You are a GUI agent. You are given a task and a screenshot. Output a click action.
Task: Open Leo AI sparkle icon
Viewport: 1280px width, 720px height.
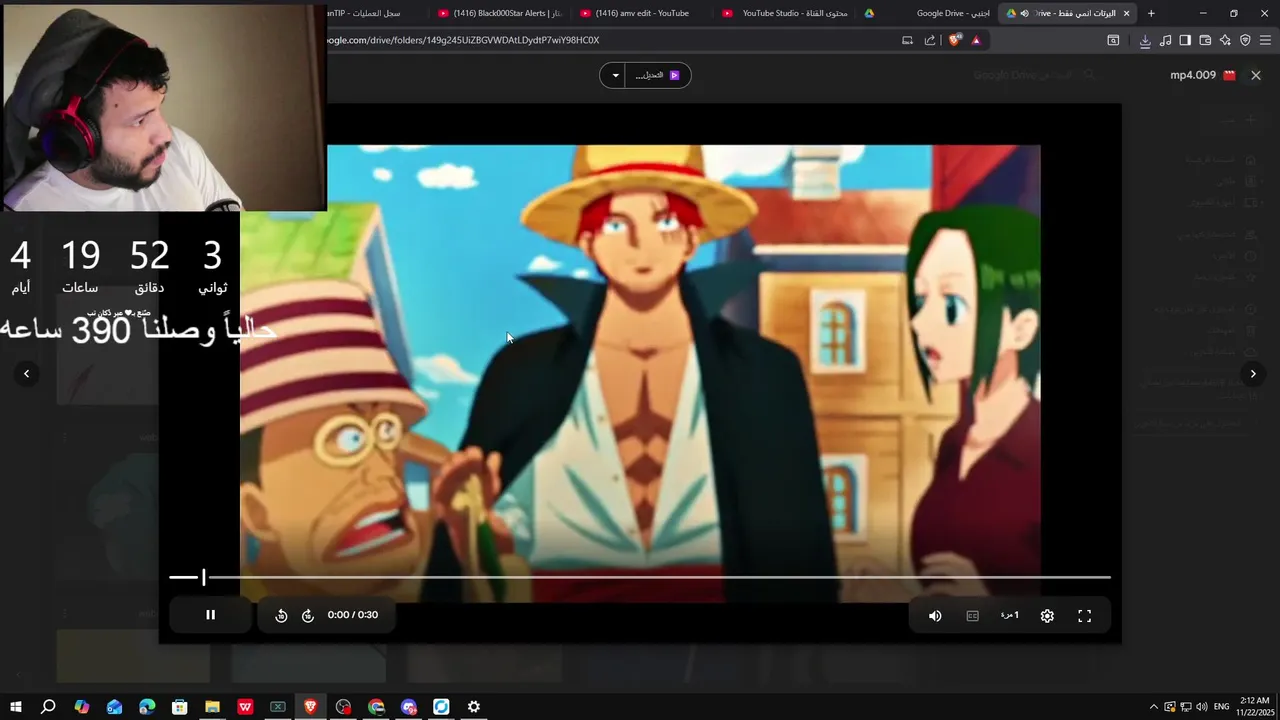1225,40
